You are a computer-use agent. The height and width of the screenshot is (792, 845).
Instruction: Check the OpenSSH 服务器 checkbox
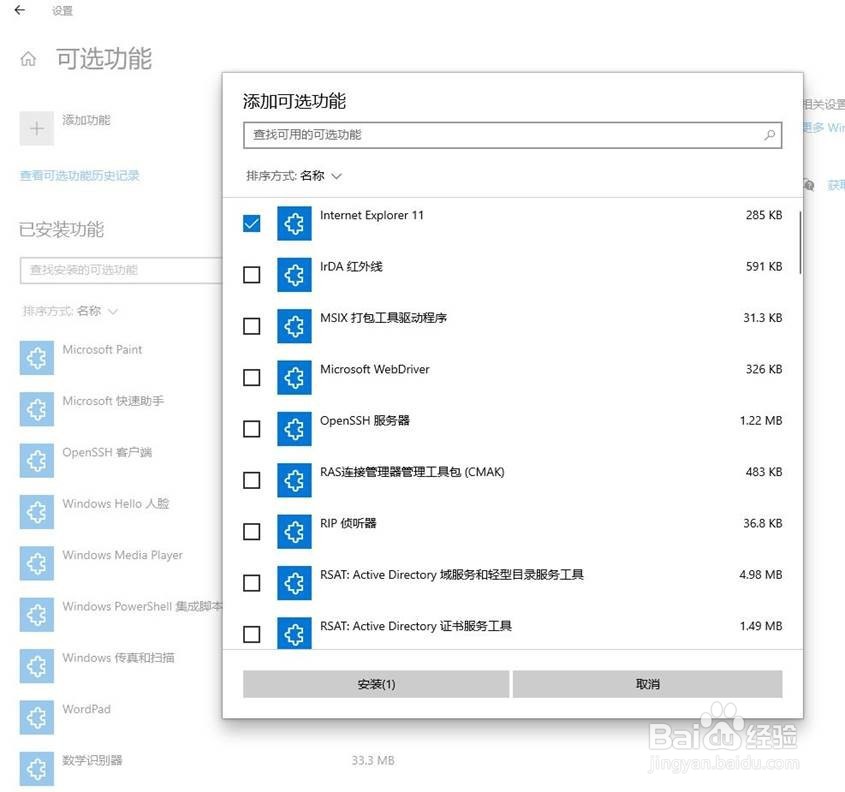[252, 429]
